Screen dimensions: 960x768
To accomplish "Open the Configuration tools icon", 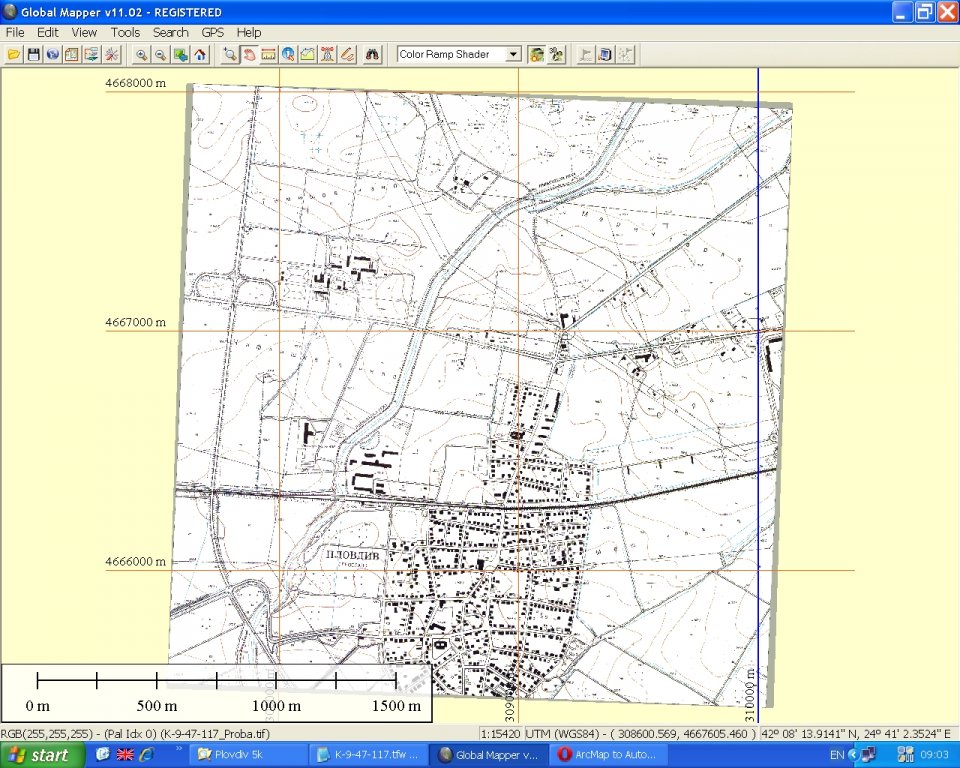I will tap(111, 55).
